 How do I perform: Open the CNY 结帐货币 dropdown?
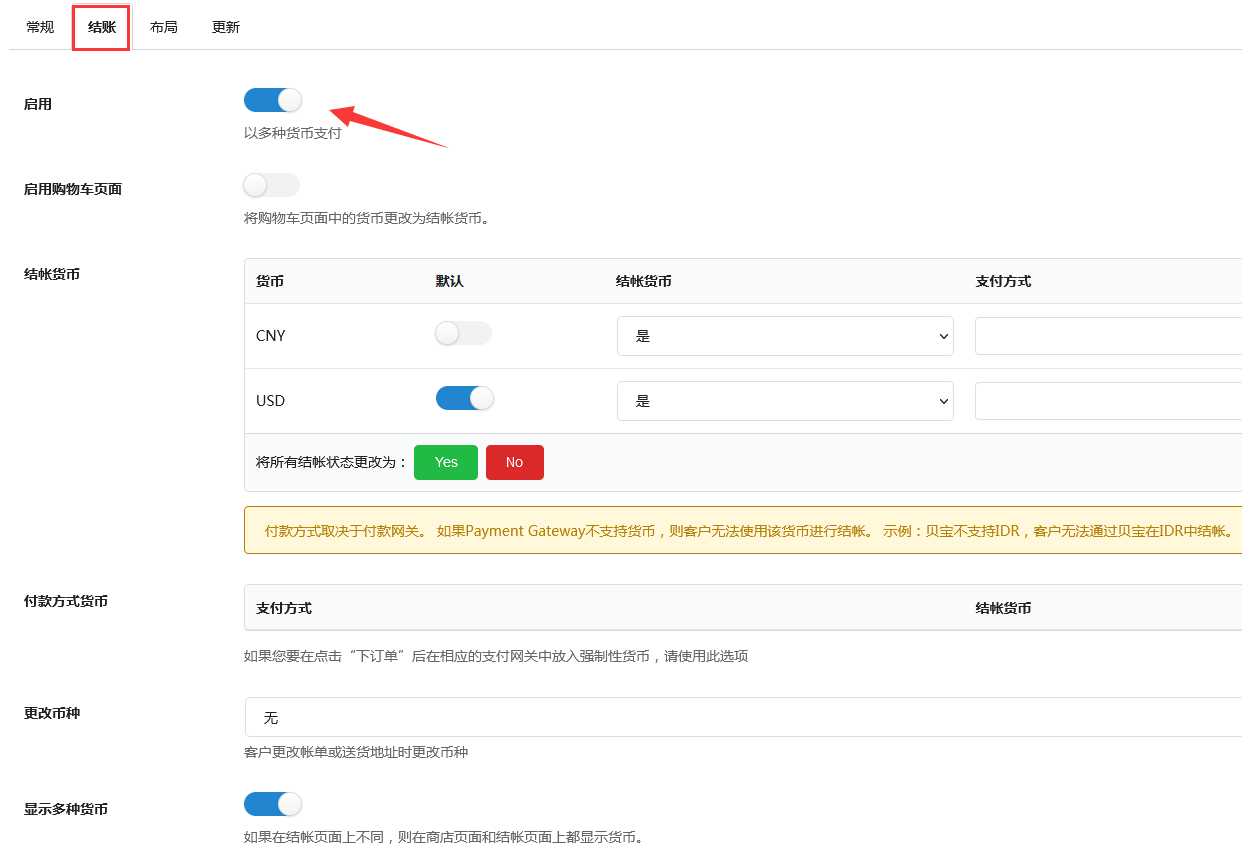click(x=785, y=336)
